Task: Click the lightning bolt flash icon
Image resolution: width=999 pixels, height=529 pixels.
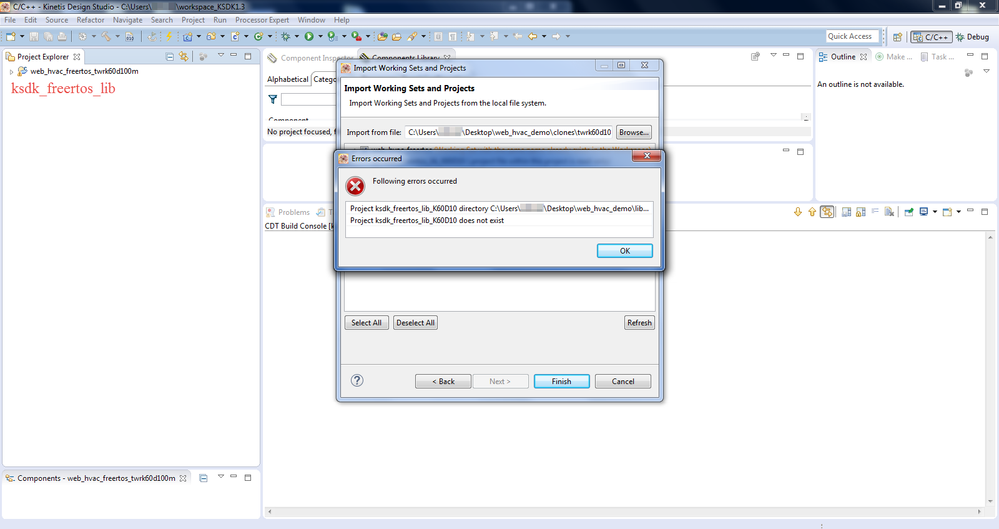Action: (169, 37)
